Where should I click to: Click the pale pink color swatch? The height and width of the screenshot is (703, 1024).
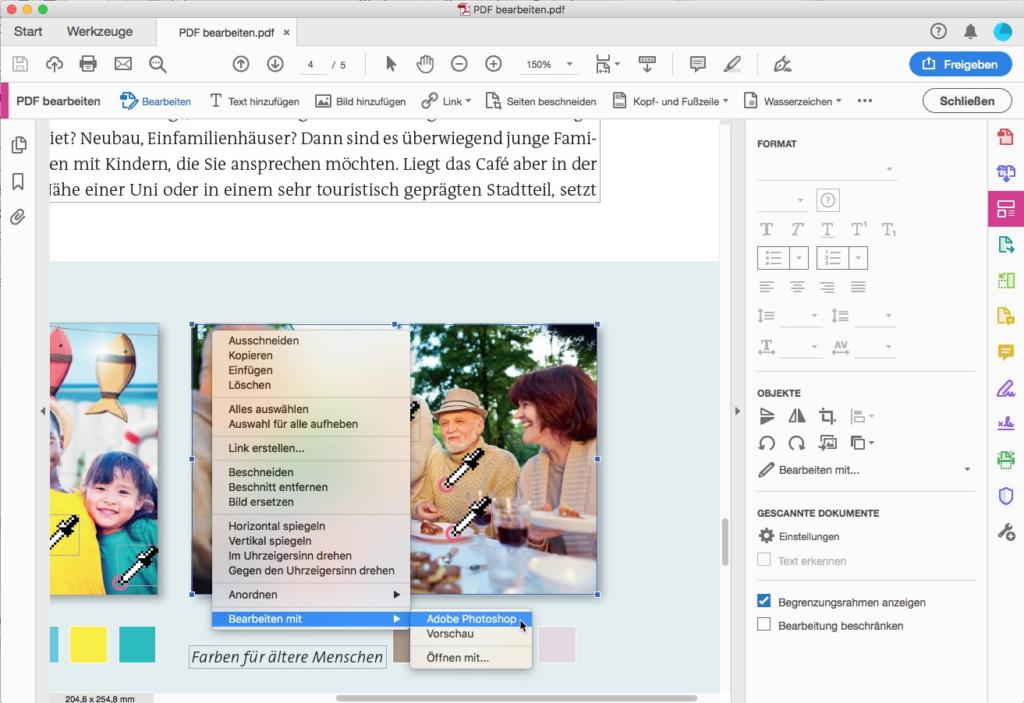click(557, 644)
